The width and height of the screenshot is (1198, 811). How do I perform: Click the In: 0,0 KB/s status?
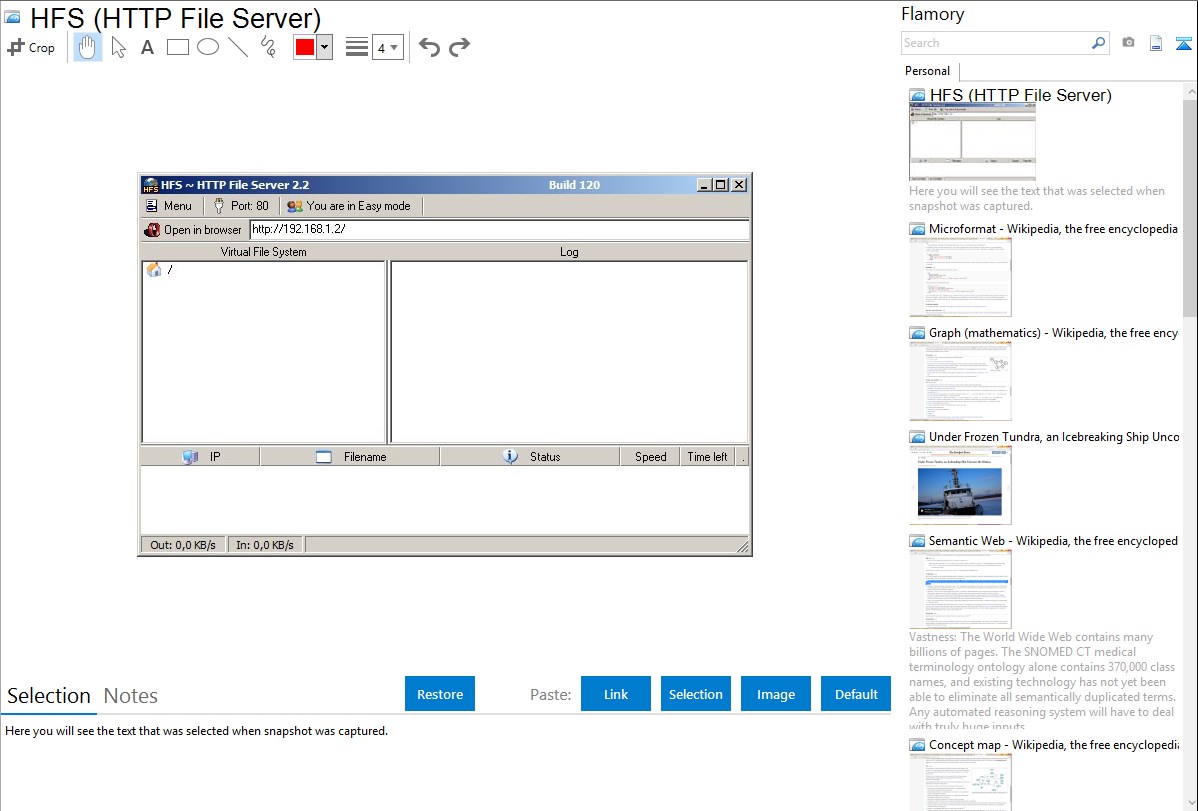pyautogui.click(x=265, y=545)
